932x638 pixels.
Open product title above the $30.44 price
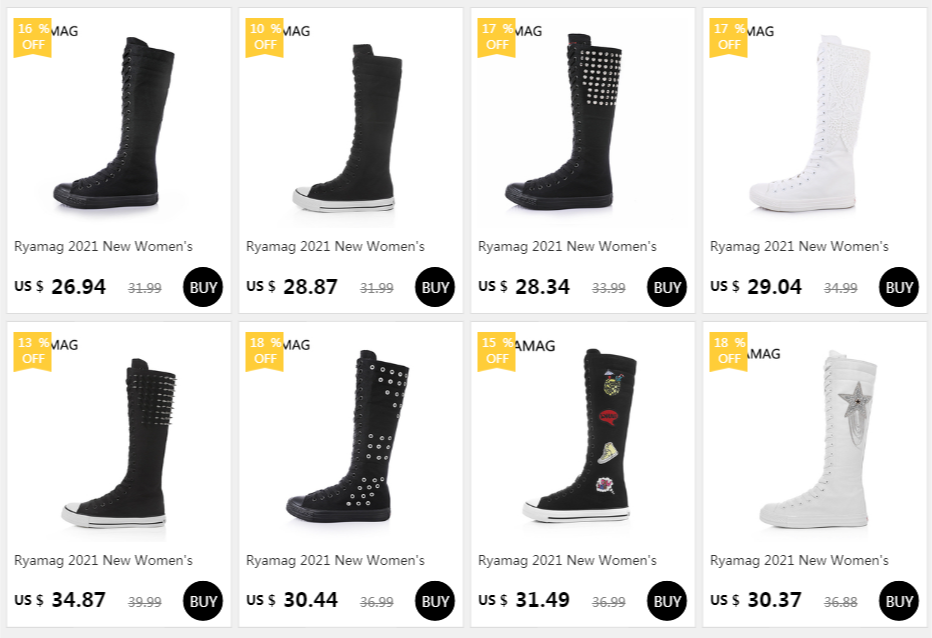coord(335,560)
